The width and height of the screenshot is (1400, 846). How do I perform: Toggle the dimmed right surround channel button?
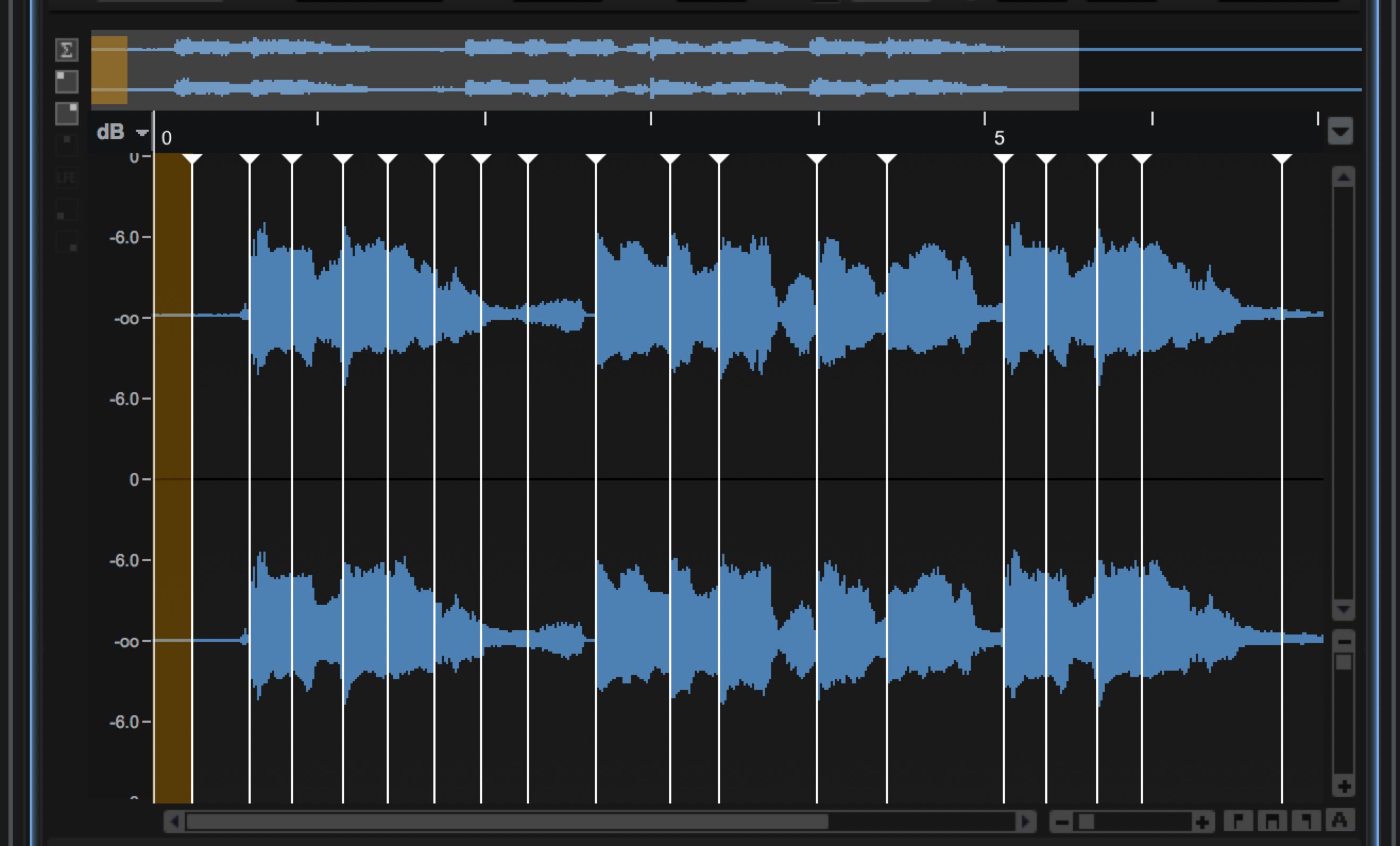pos(66,242)
